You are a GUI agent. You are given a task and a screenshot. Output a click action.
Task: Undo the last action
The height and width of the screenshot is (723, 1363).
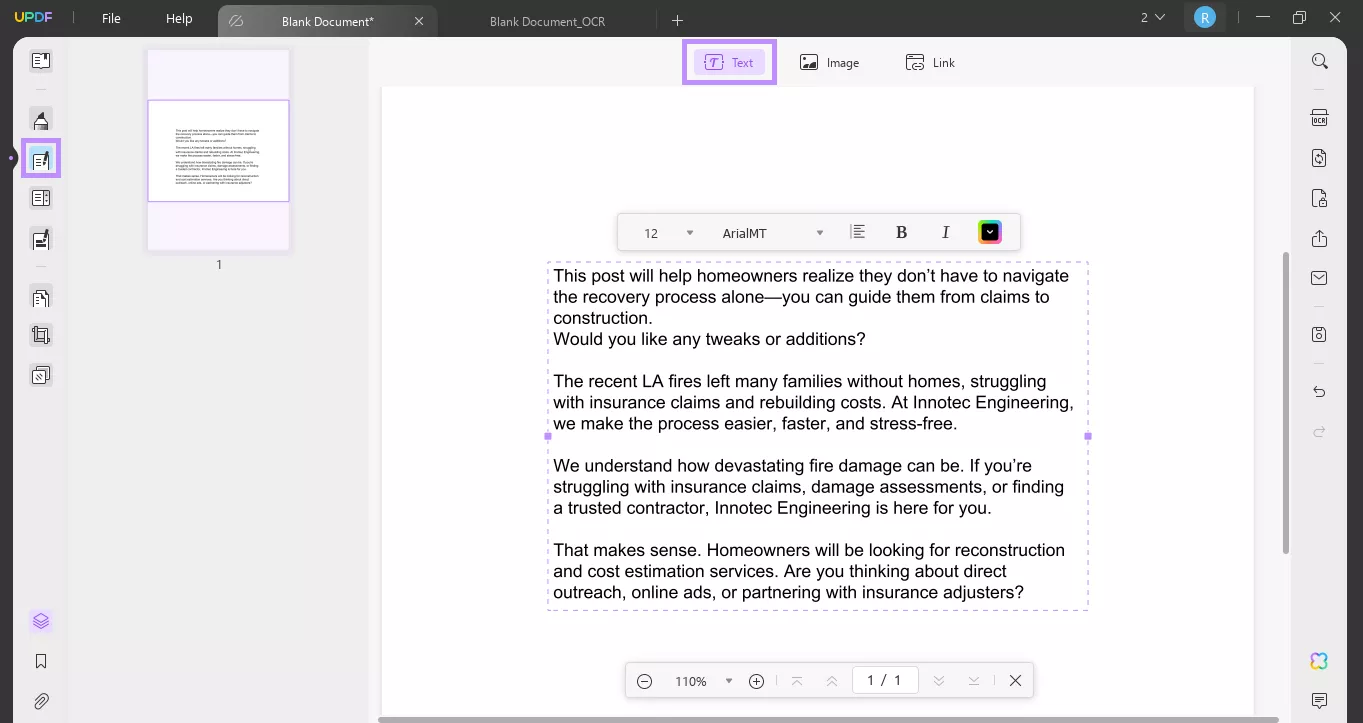click(x=1320, y=392)
